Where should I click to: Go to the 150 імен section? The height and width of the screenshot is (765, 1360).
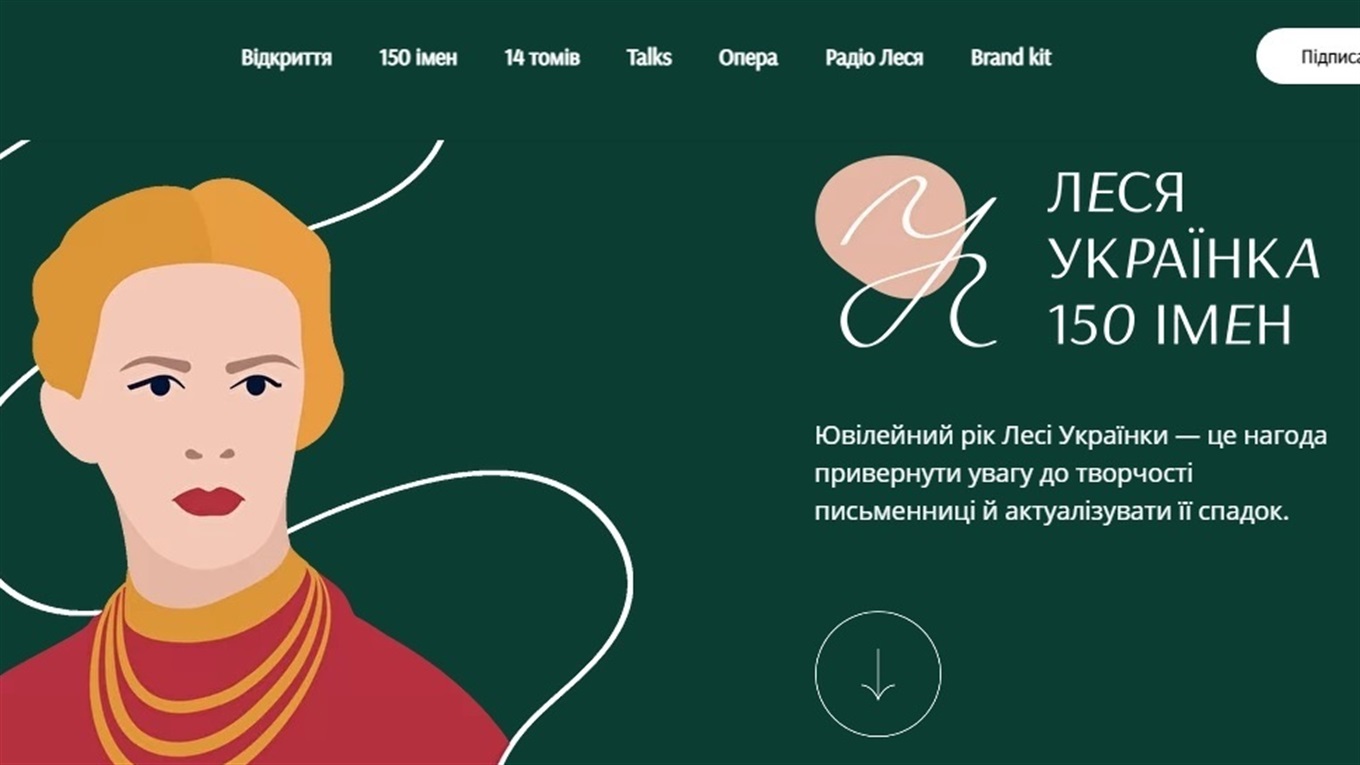pos(418,58)
